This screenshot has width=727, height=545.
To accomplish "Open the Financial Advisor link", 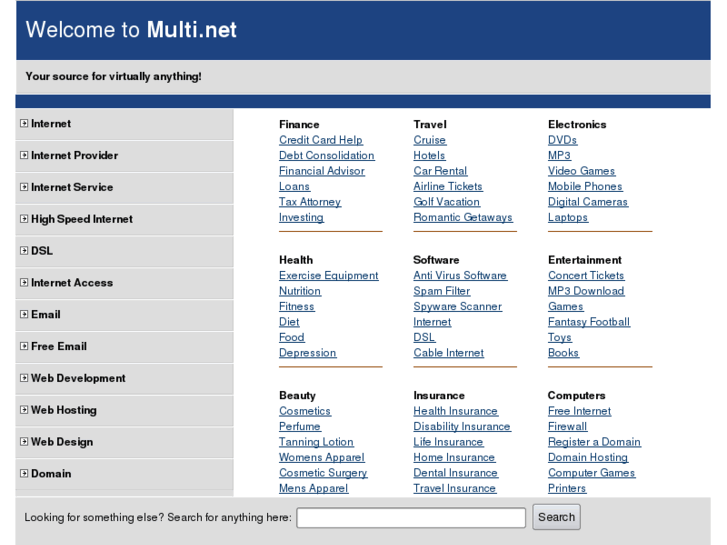I will click(x=322, y=171).
